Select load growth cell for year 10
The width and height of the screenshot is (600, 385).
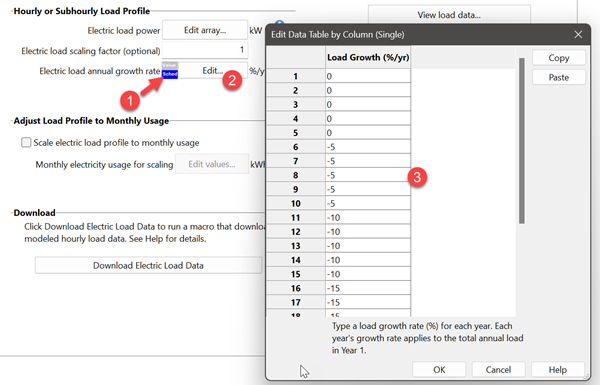368,203
